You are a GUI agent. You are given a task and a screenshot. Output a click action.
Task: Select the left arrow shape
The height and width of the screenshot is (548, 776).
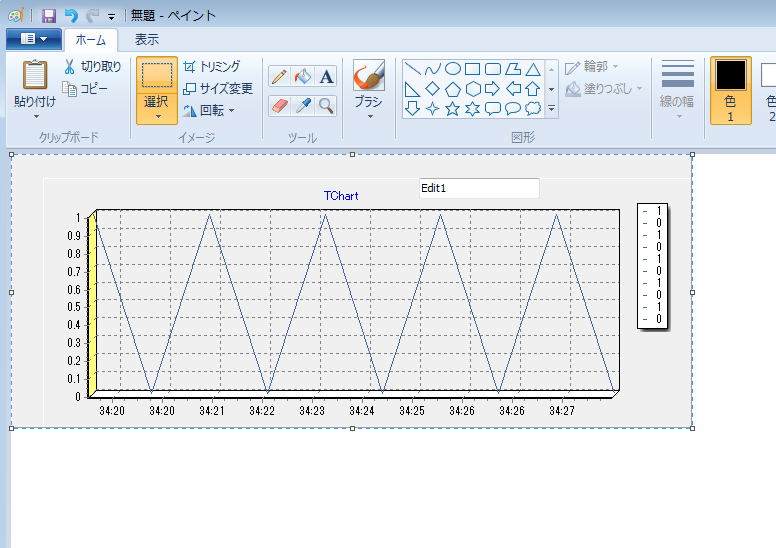[513, 89]
